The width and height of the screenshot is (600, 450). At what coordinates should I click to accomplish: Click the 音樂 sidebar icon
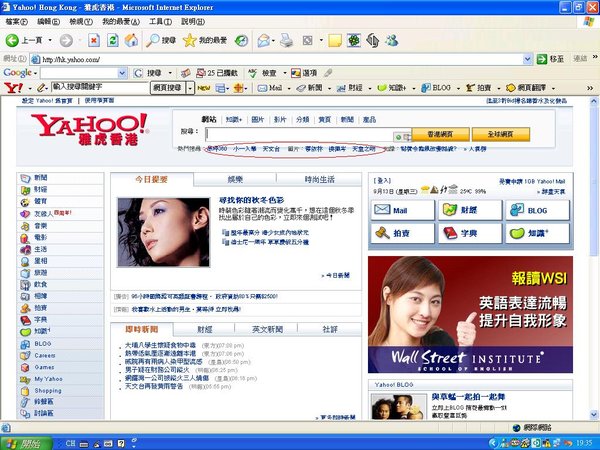pos(25,226)
